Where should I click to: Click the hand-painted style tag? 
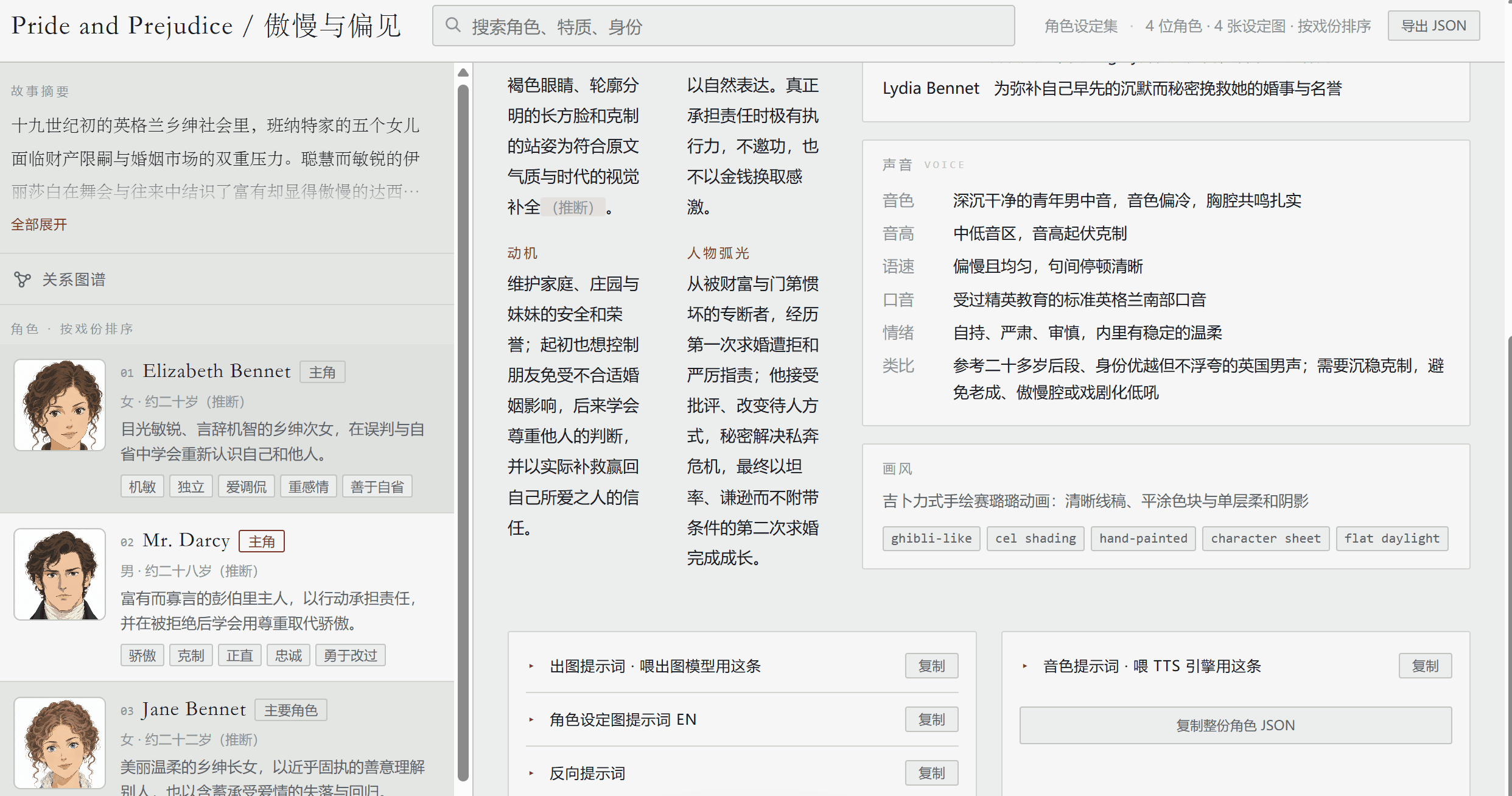1143,538
